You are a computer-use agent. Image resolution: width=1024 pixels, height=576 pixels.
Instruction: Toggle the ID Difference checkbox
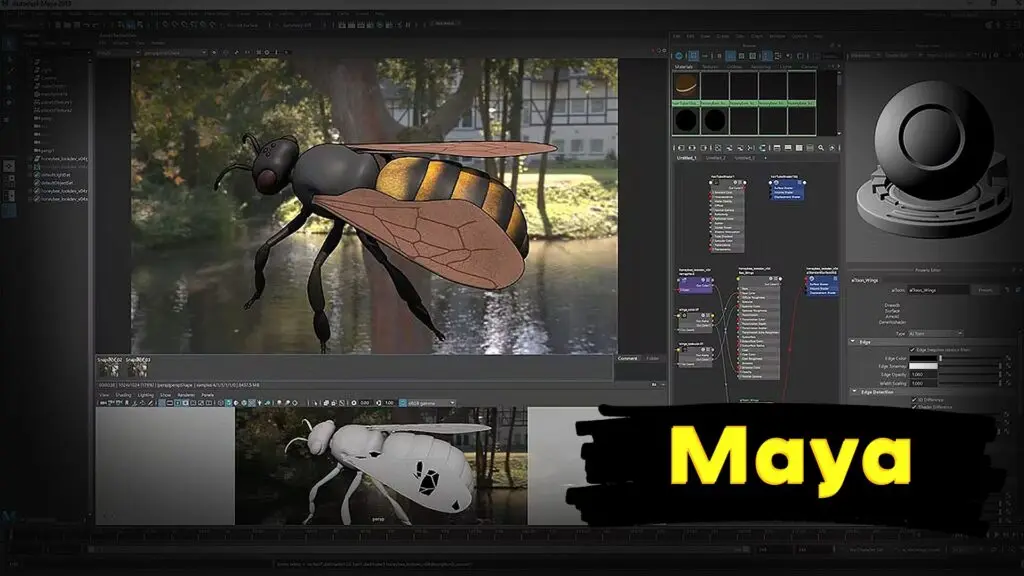pos(914,400)
